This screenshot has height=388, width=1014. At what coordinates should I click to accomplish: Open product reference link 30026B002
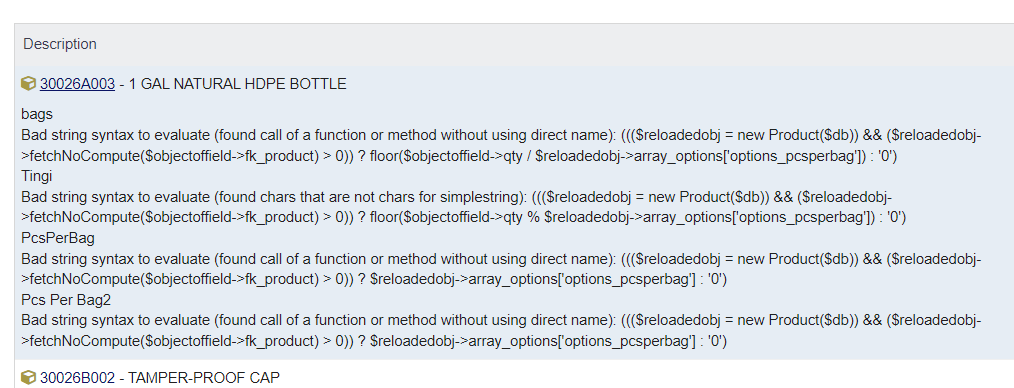pos(77,378)
